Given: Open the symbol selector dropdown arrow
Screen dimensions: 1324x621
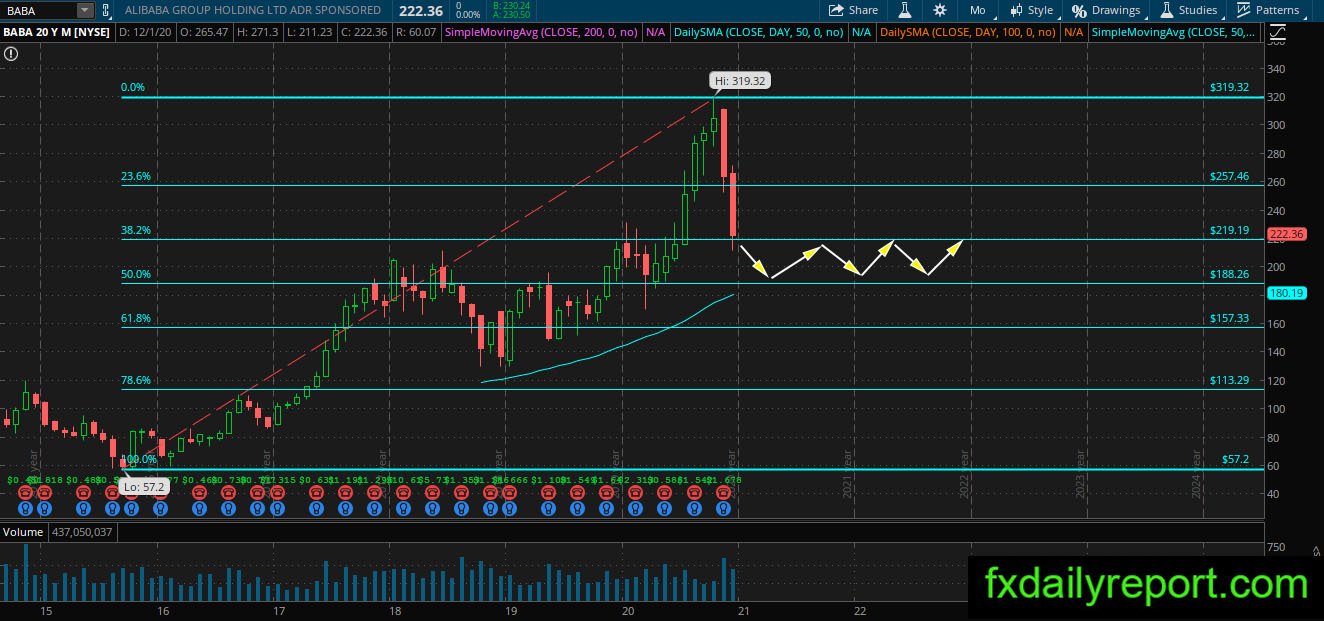Looking at the screenshot, I should [x=84, y=10].
